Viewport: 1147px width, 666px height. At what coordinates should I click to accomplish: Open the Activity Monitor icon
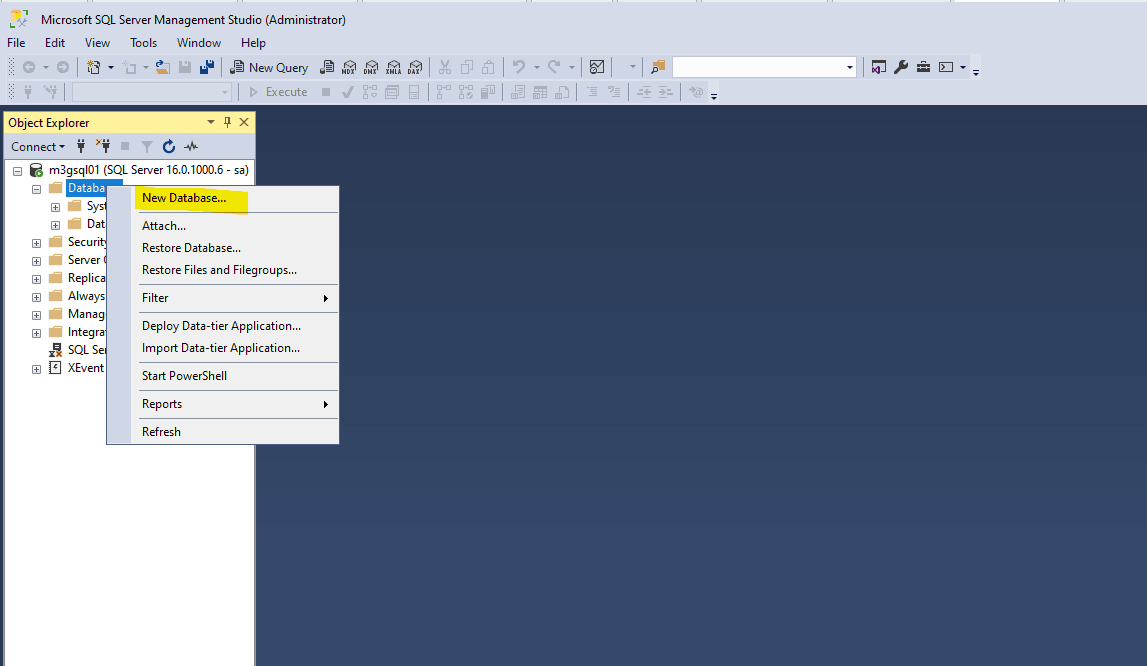[597, 67]
